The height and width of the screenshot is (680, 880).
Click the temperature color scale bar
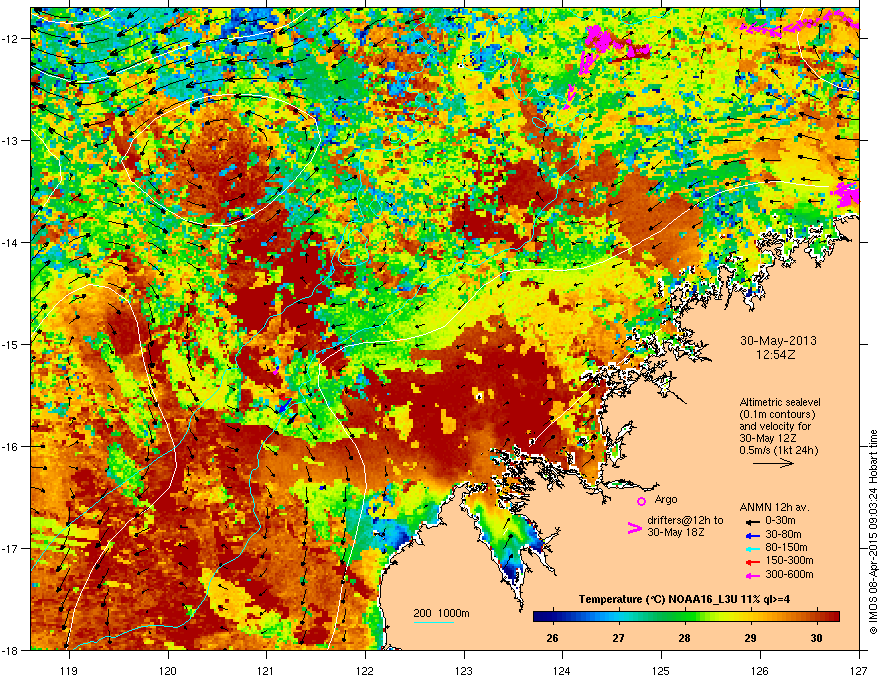[x=686, y=616]
